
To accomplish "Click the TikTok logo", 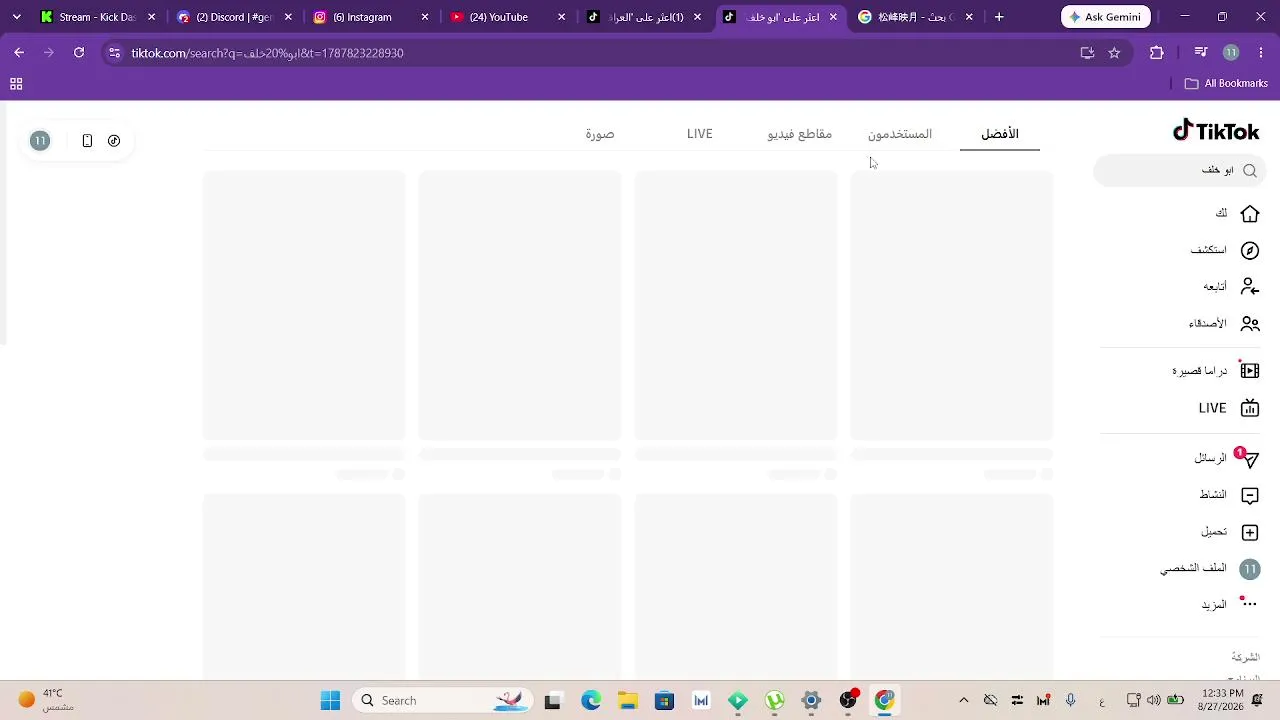I will point(1215,132).
